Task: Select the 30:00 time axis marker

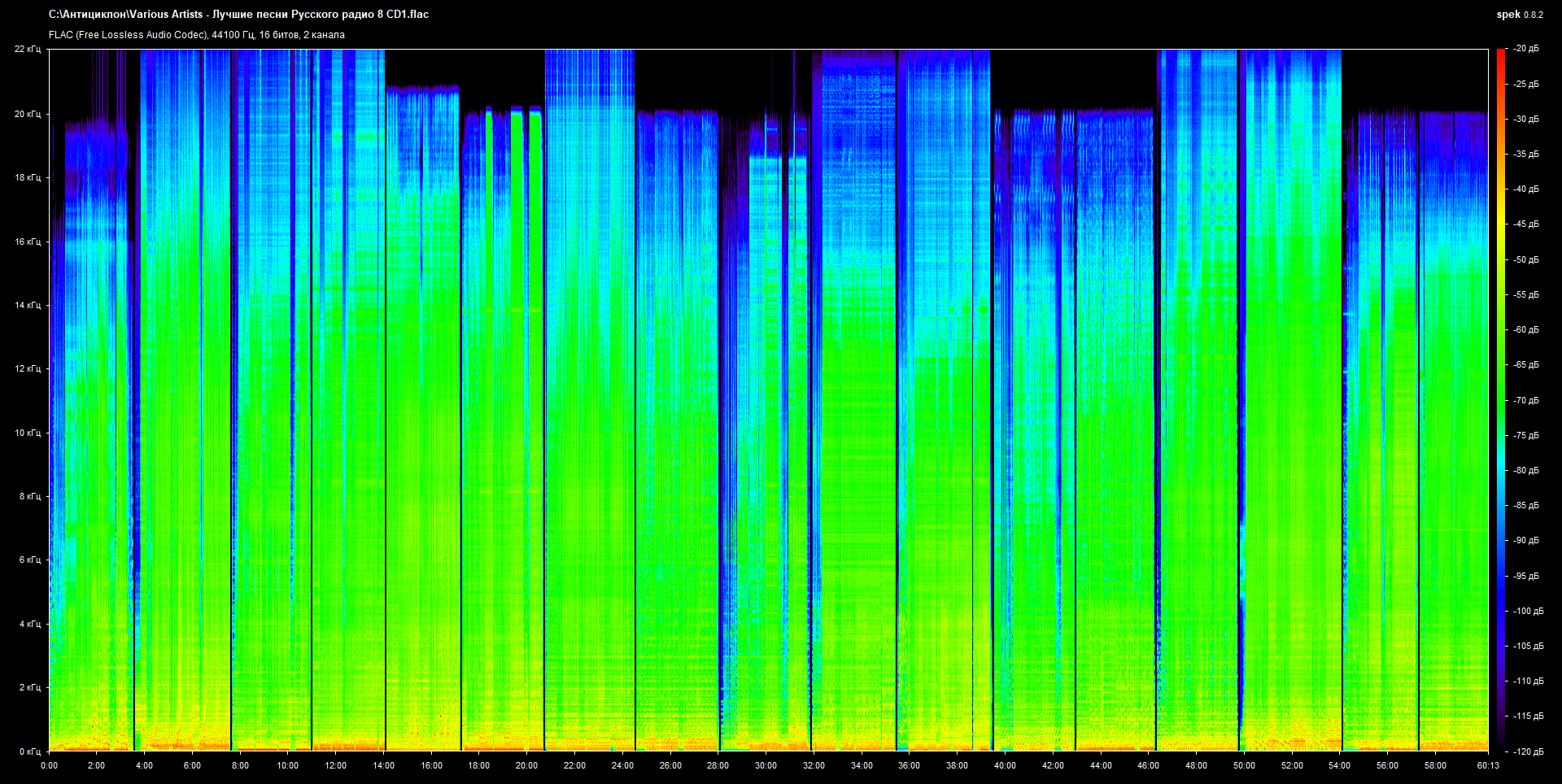Action: pos(766,765)
